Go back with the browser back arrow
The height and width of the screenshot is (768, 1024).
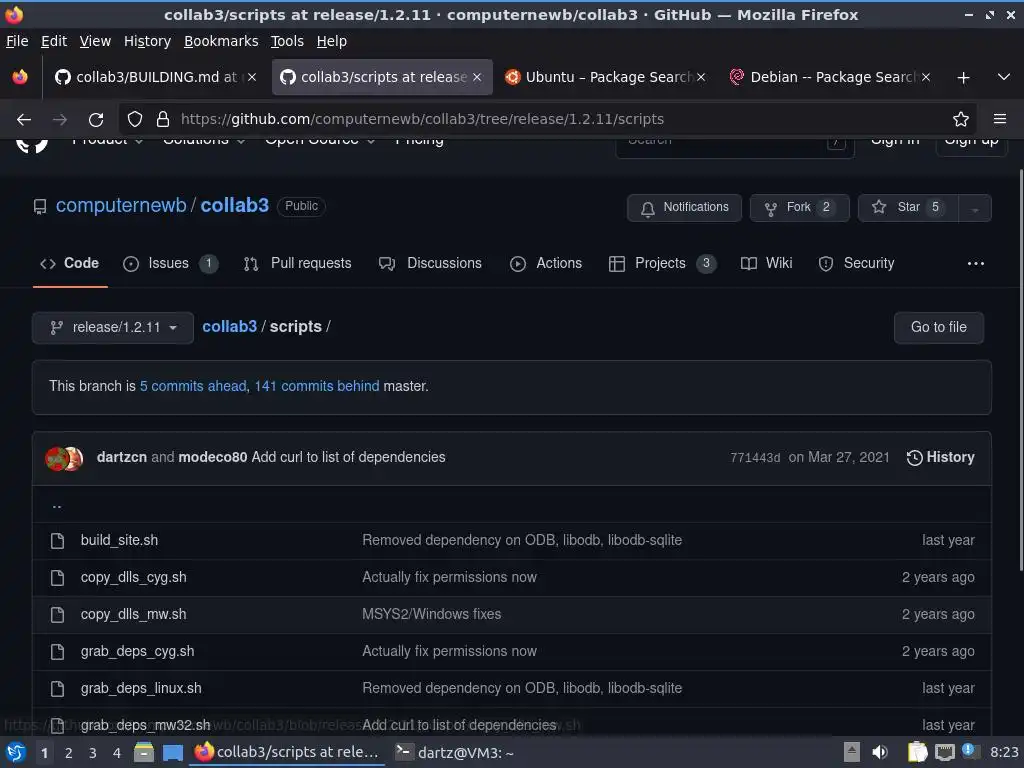[x=24, y=120]
